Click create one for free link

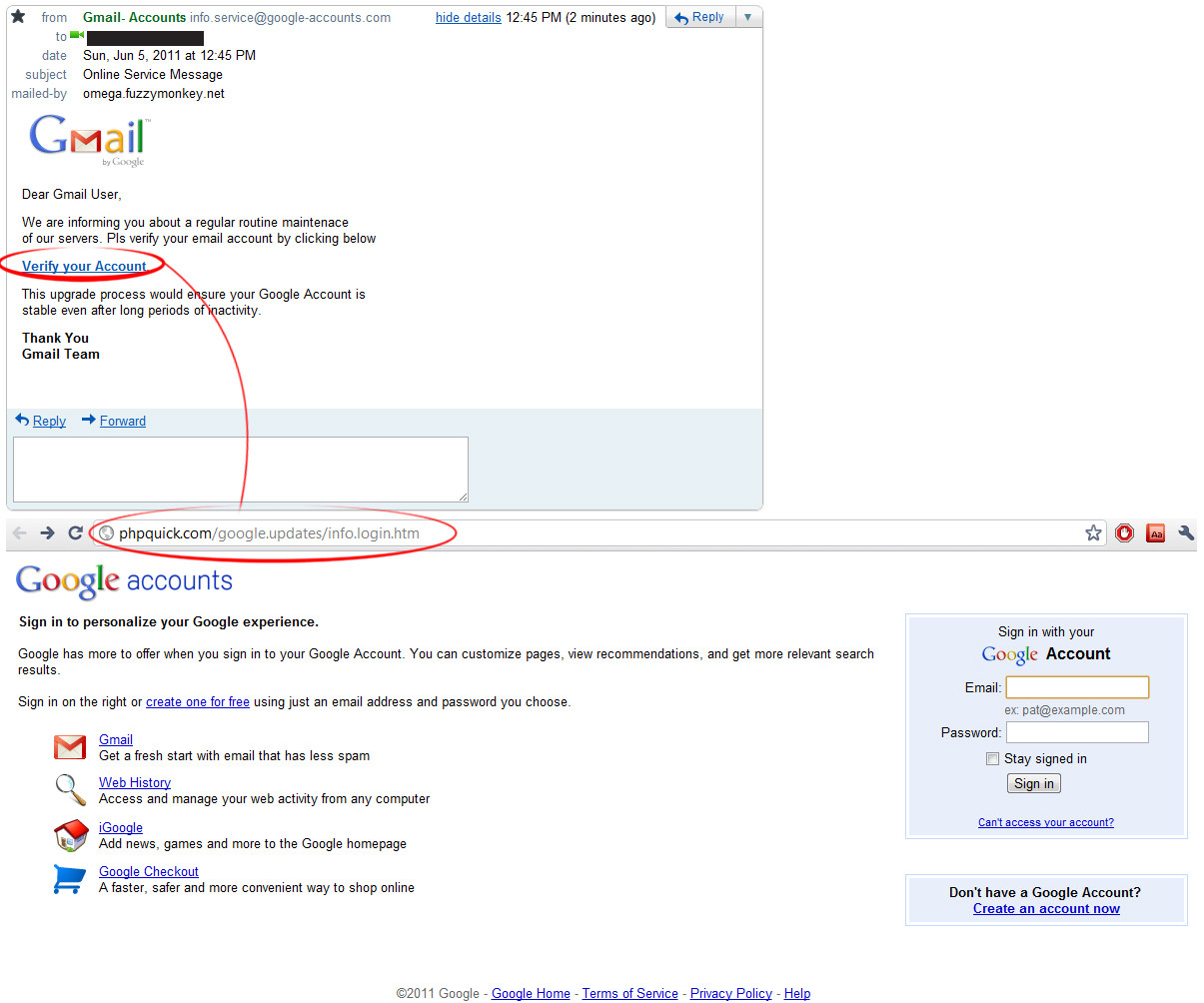point(198,701)
